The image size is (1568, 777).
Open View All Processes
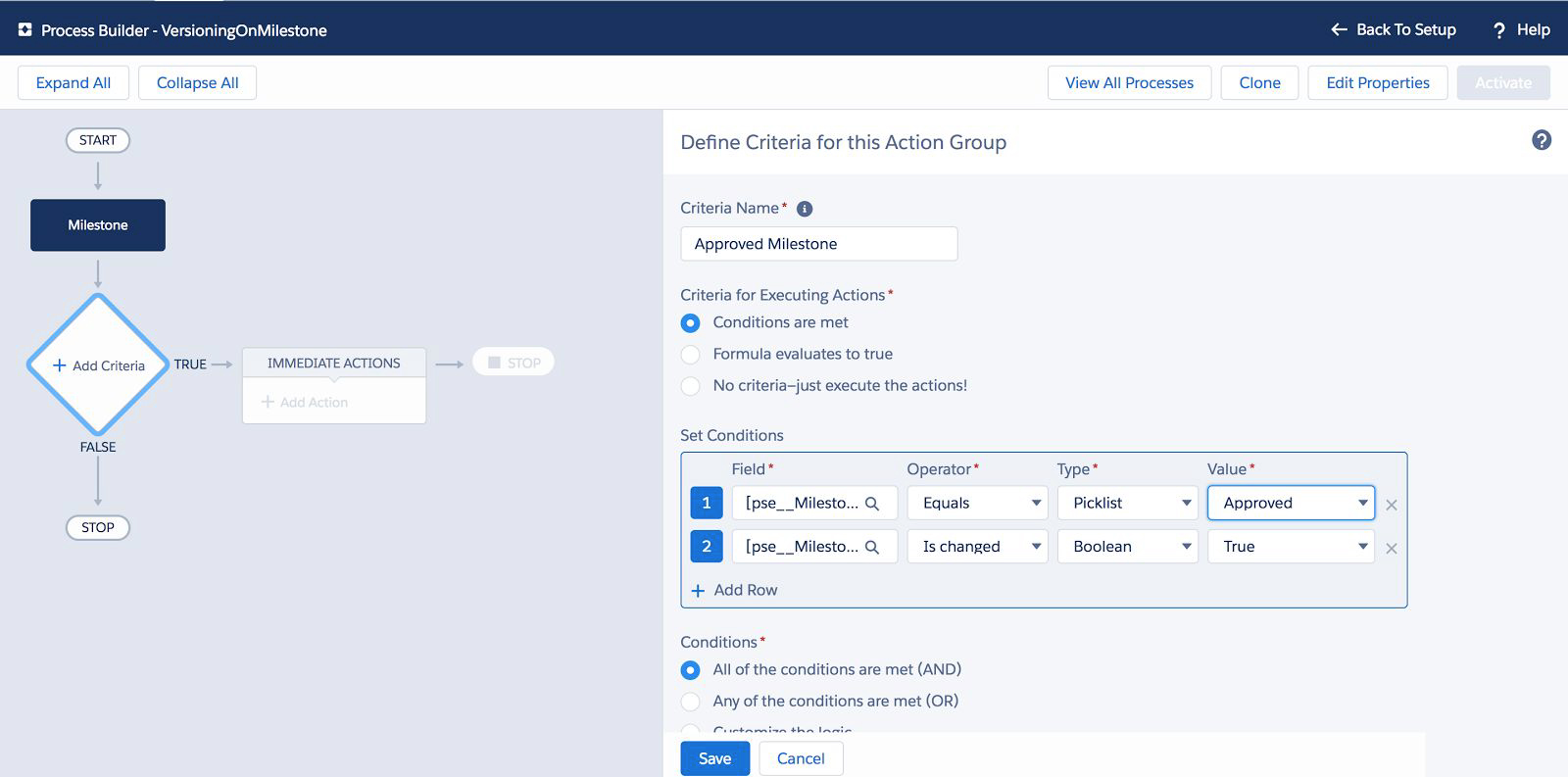point(1129,82)
